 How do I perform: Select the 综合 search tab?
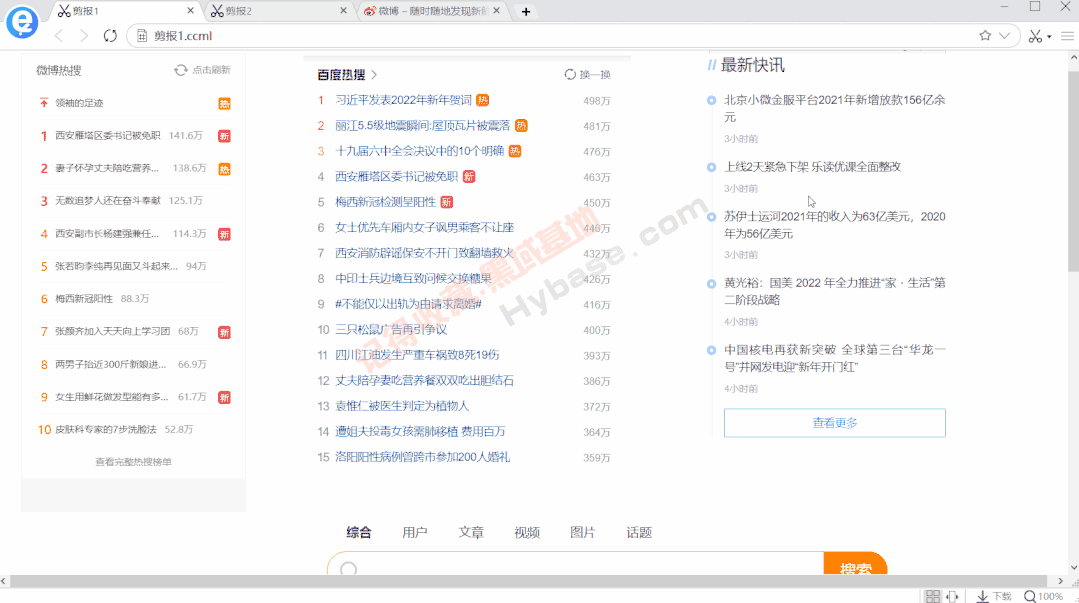click(x=359, y=532)
